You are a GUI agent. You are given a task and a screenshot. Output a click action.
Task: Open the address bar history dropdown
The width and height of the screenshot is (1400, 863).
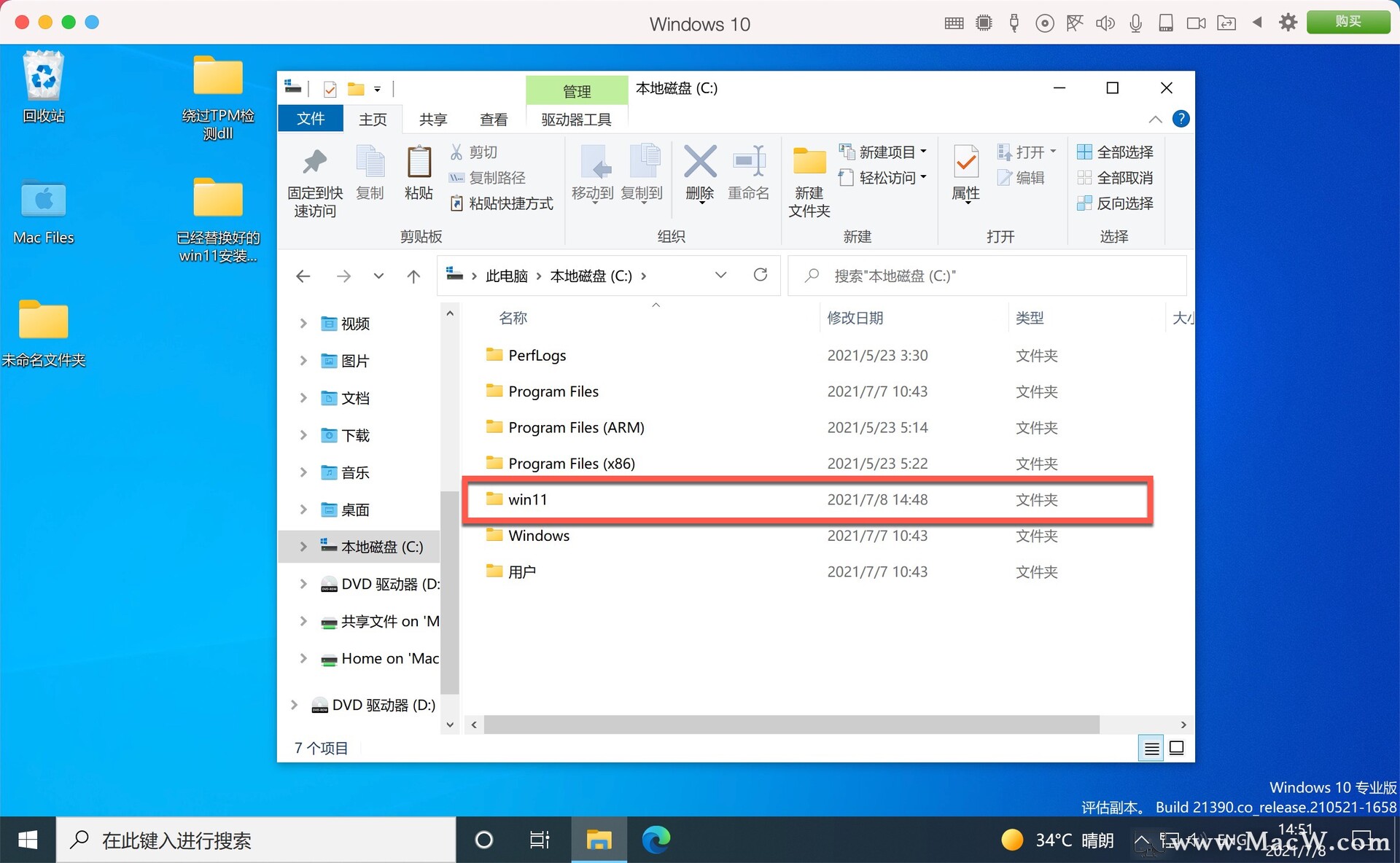(x=720, y=275)
